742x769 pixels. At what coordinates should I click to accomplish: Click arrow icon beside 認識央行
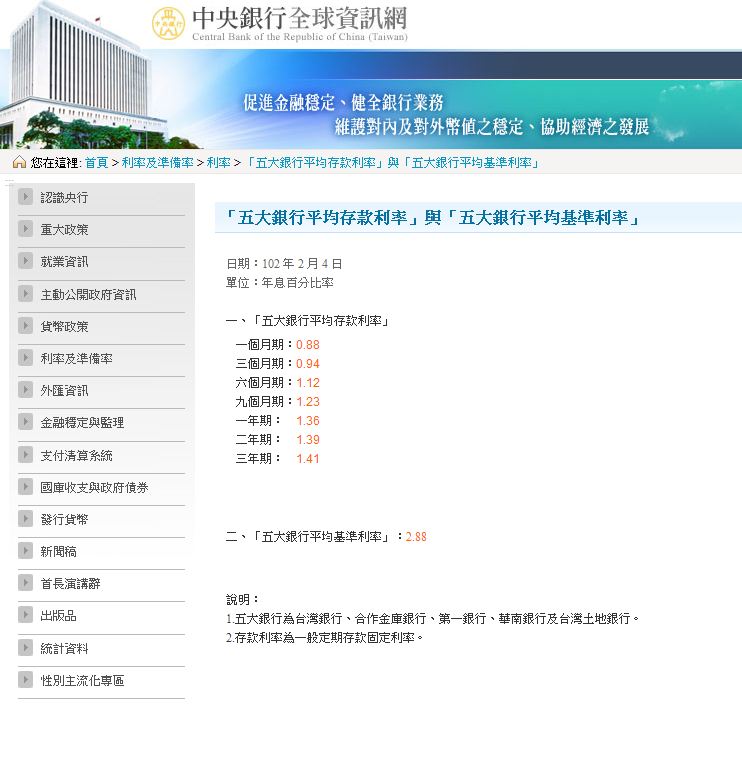tap(25, 197)
